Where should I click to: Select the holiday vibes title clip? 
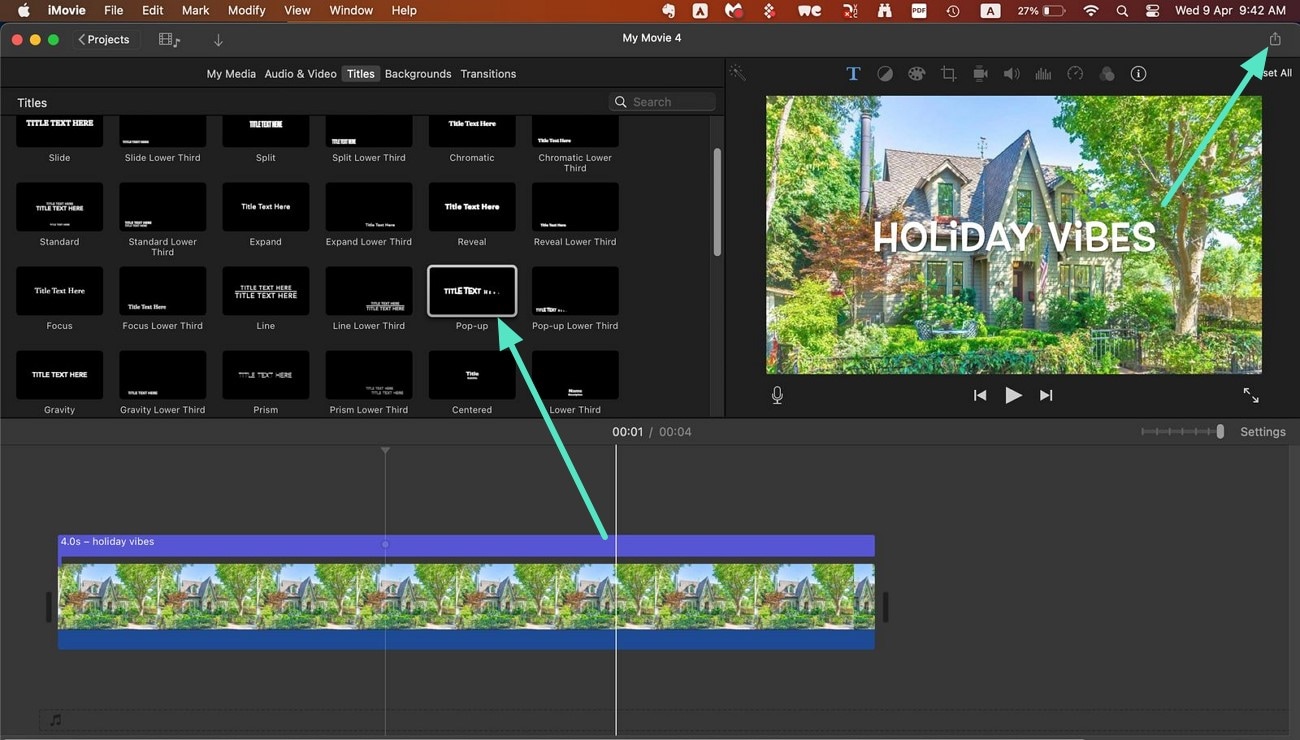coord(466,545)
